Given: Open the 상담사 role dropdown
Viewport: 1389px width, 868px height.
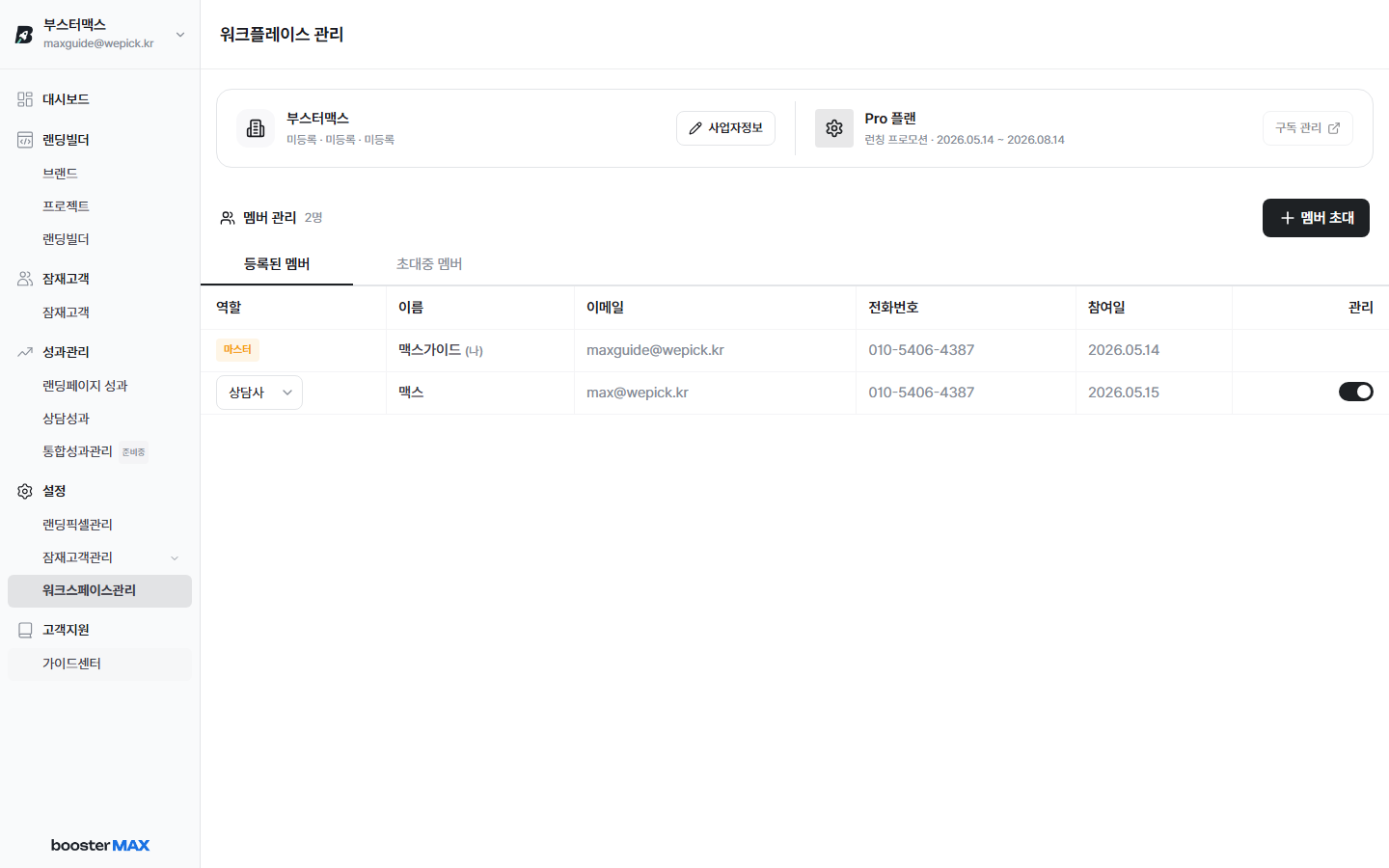Looking at the screenshot, I should tap(259, 393).
